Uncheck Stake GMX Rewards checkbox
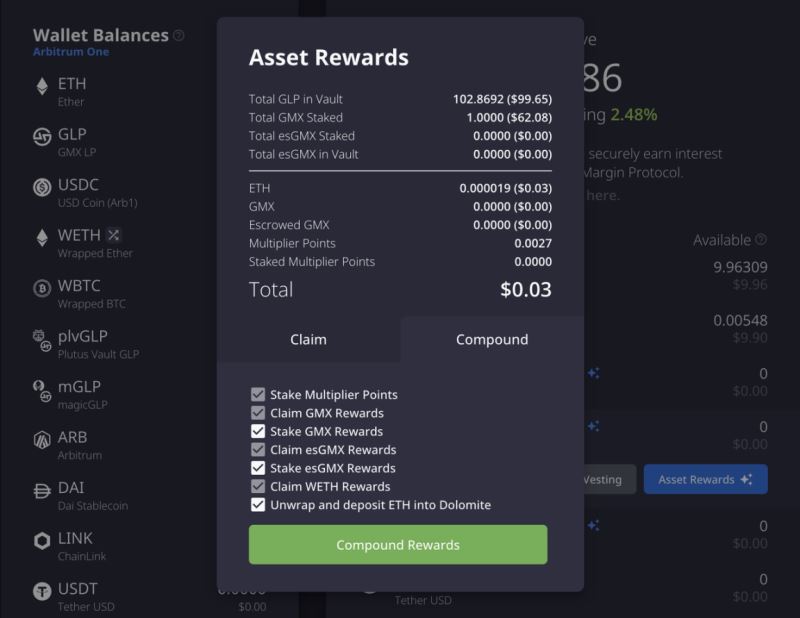Screen dimensions: 800x618 (x=258, y=431)
